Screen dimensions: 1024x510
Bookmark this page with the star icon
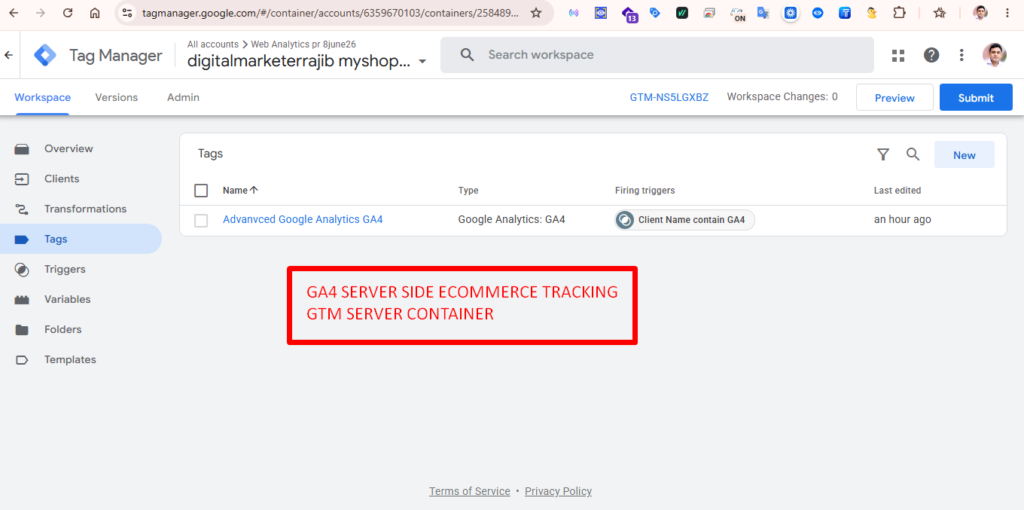coord(536,12)
